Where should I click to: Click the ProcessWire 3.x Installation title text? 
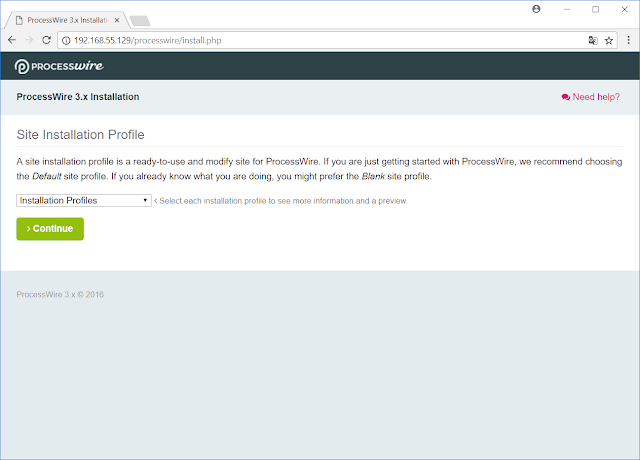coord(78,97)
